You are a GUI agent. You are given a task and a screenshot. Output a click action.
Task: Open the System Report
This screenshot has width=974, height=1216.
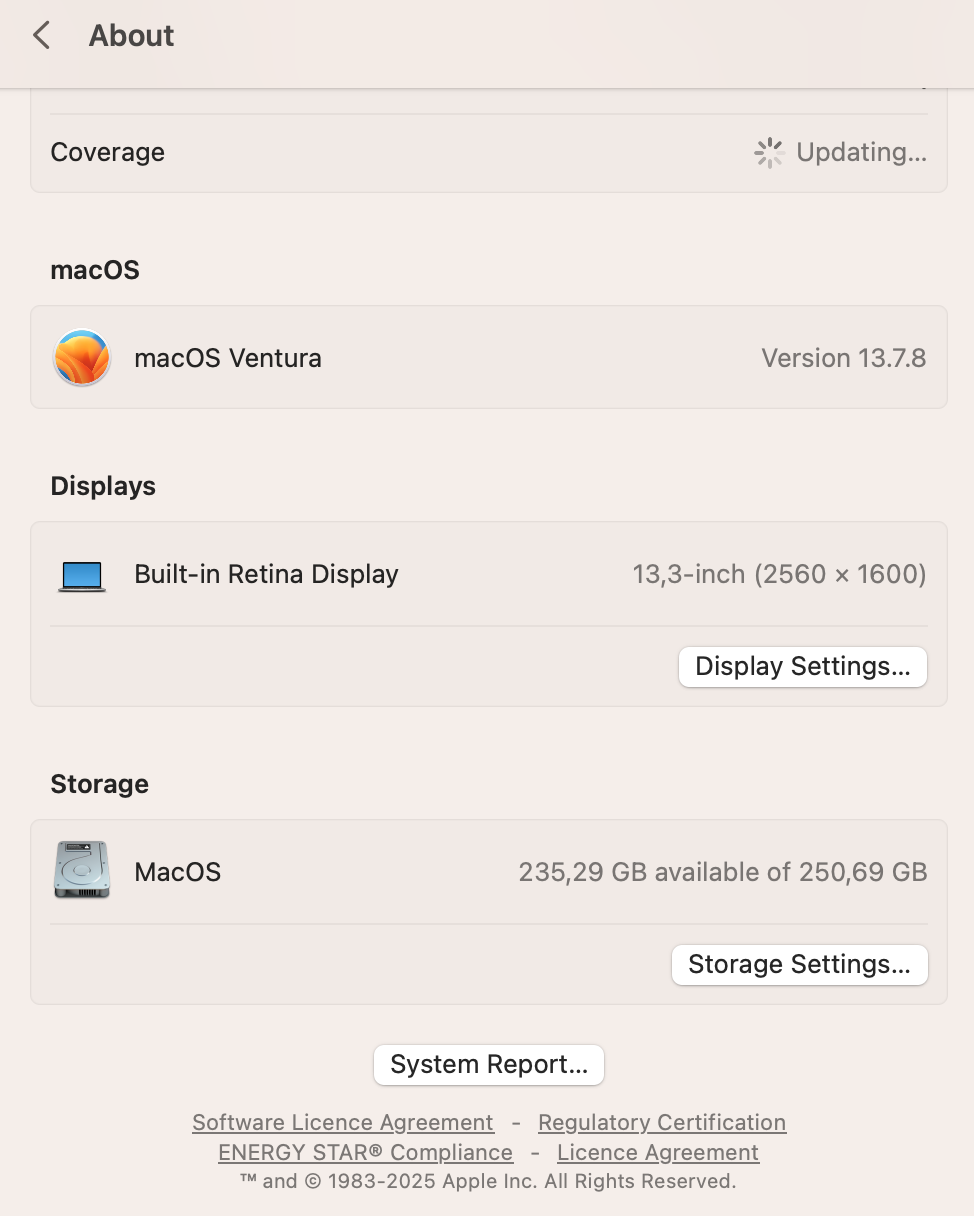(x=488, y=1065)
